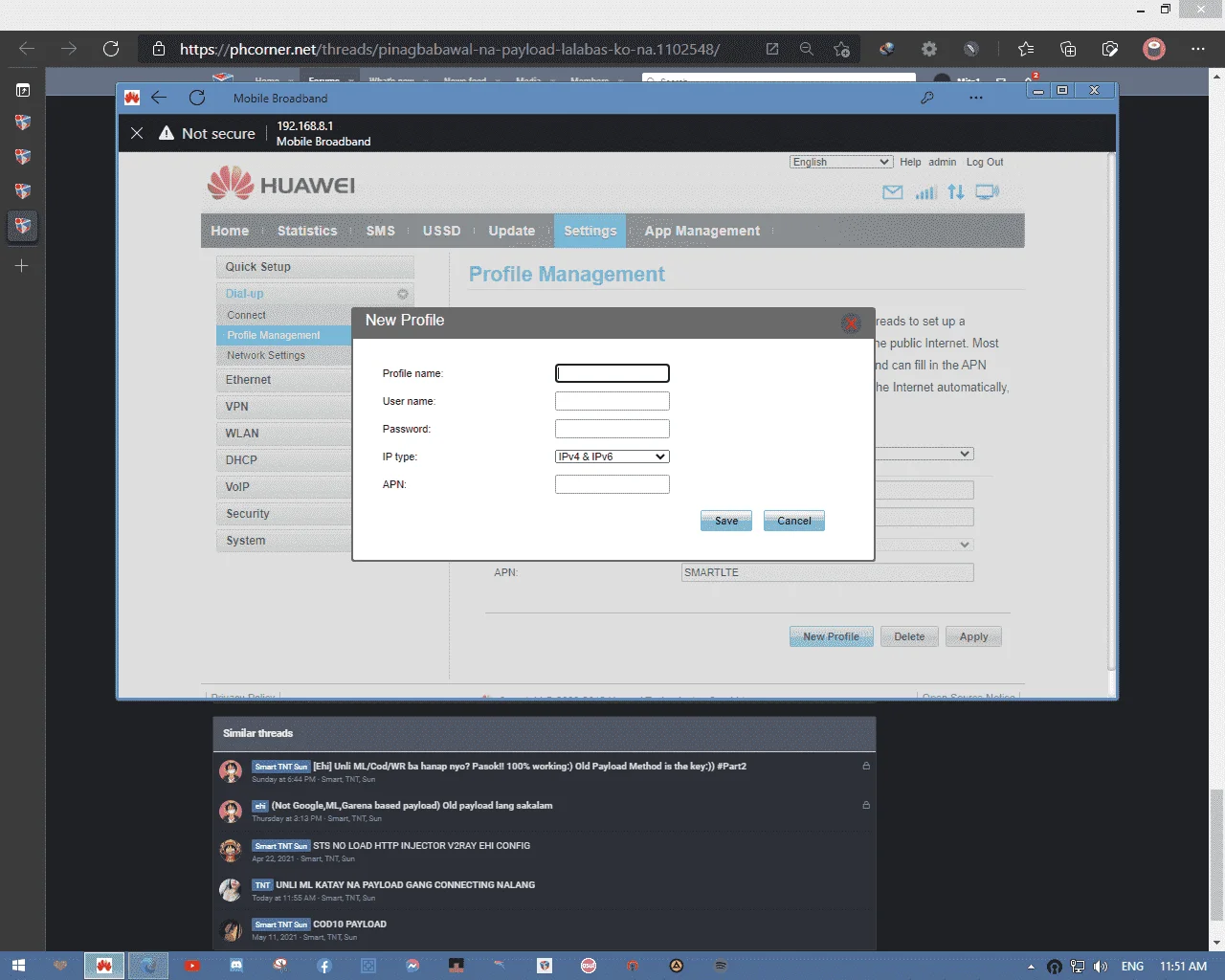Add this page to favorites
Viewport: 1225px width, 980px height.
(x=841, y=49)
